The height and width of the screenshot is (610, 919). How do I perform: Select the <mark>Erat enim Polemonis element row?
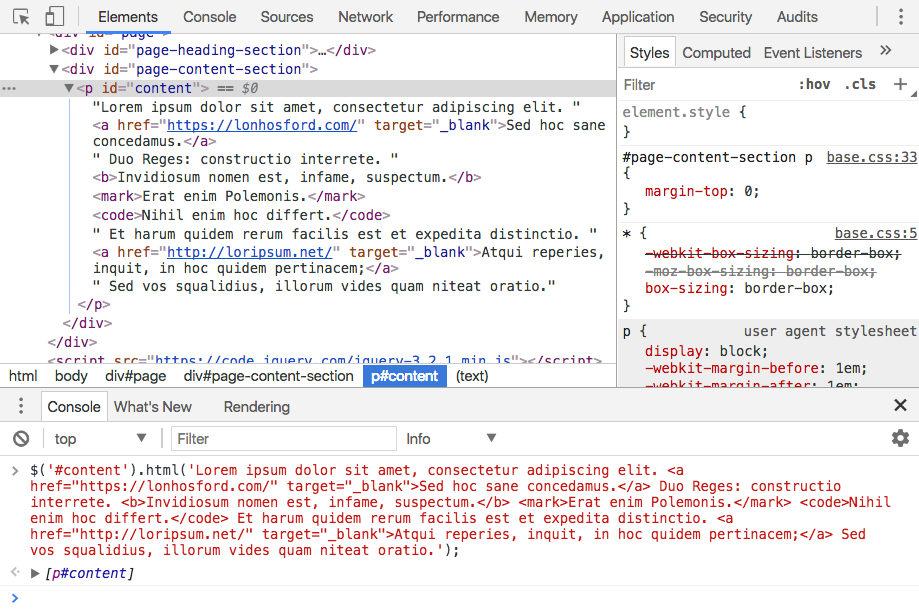tap(229, 196)
